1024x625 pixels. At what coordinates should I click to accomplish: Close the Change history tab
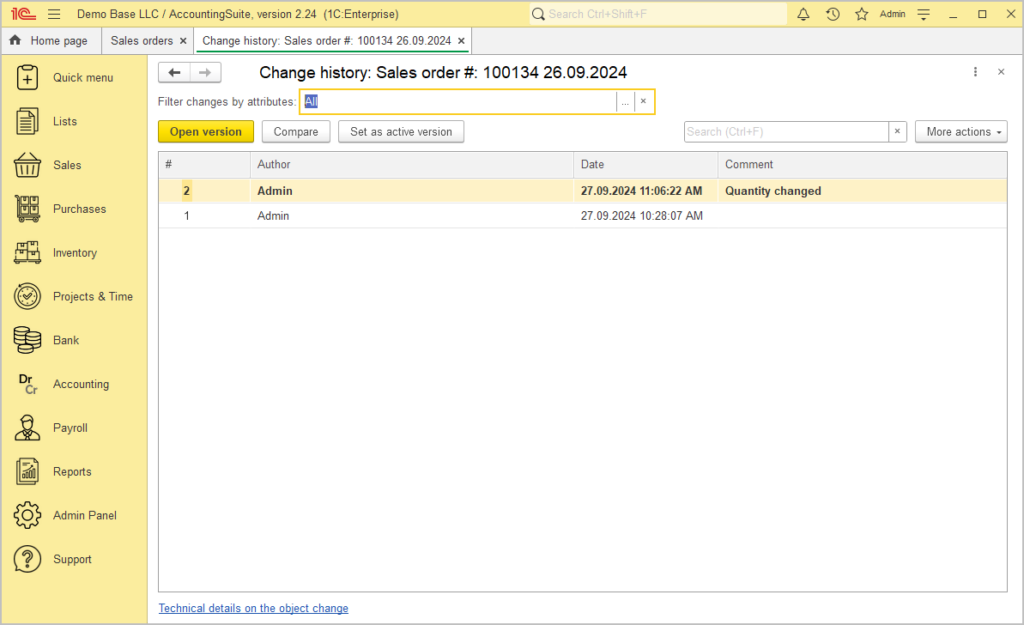(x=461, y=40)
